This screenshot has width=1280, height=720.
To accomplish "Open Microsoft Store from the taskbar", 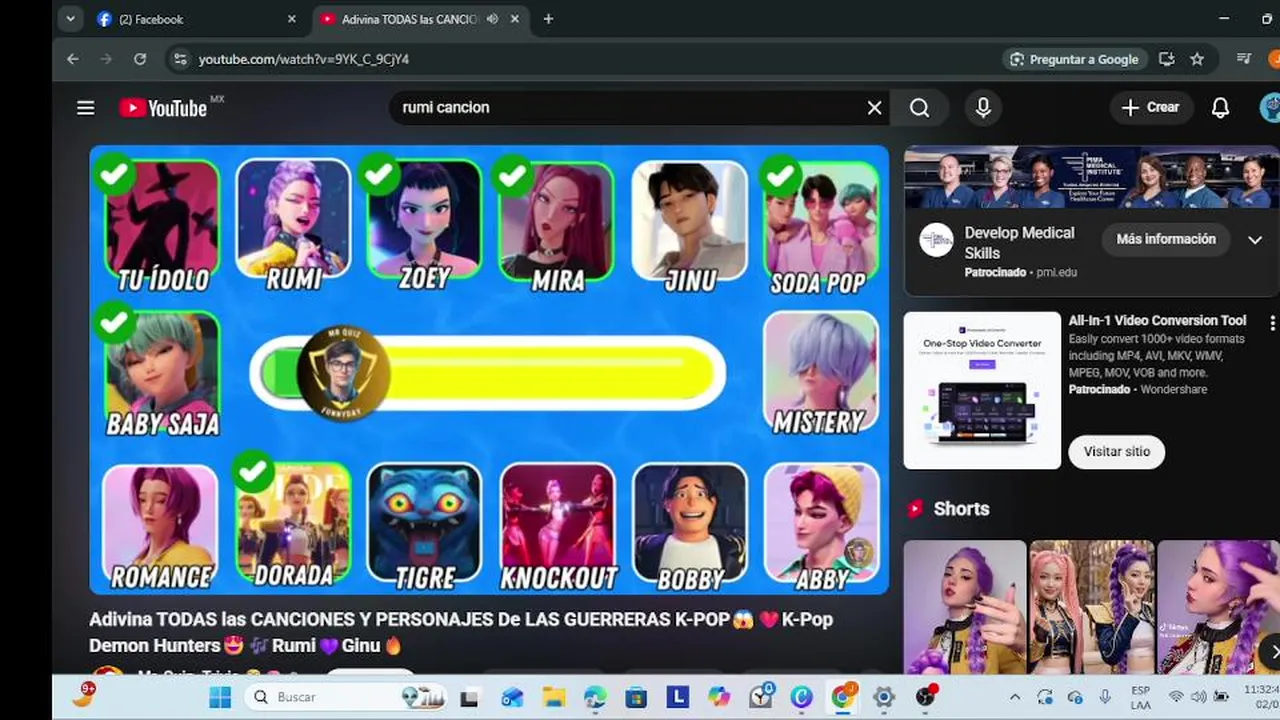I will [x=636, y=697].
